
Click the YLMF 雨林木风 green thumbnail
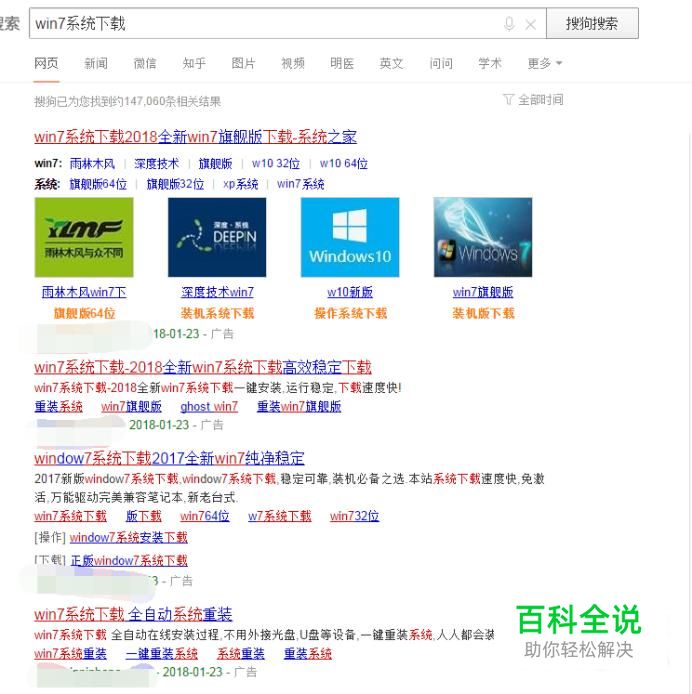click(x=84, y=237)
